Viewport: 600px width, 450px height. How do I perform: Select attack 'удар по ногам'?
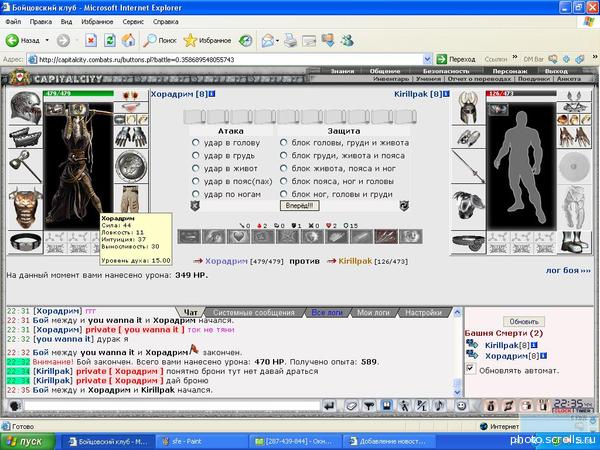pyautogui.click(x=196, y=194)
